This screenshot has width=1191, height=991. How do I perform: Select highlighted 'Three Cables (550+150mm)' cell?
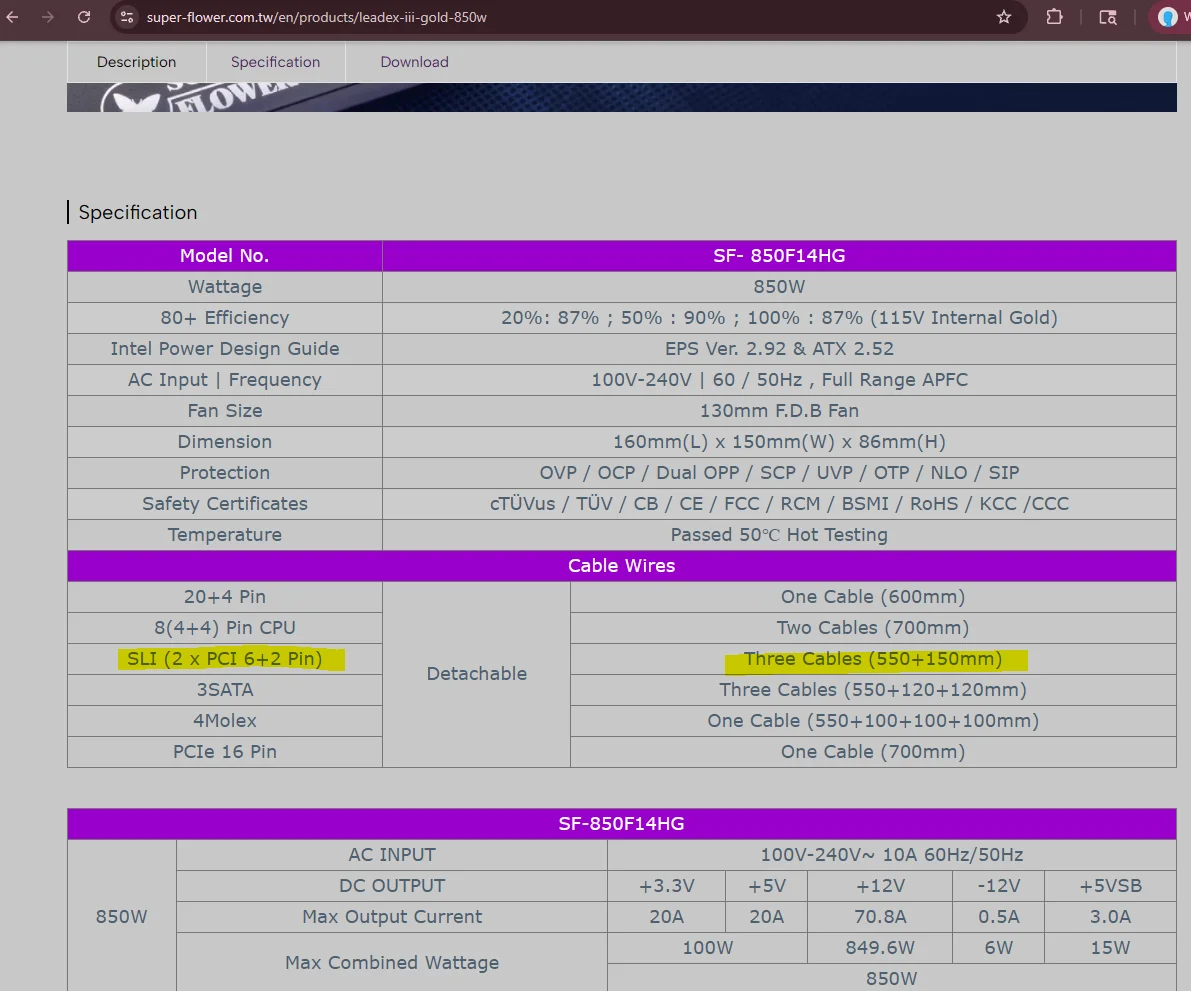click(874, 659)
